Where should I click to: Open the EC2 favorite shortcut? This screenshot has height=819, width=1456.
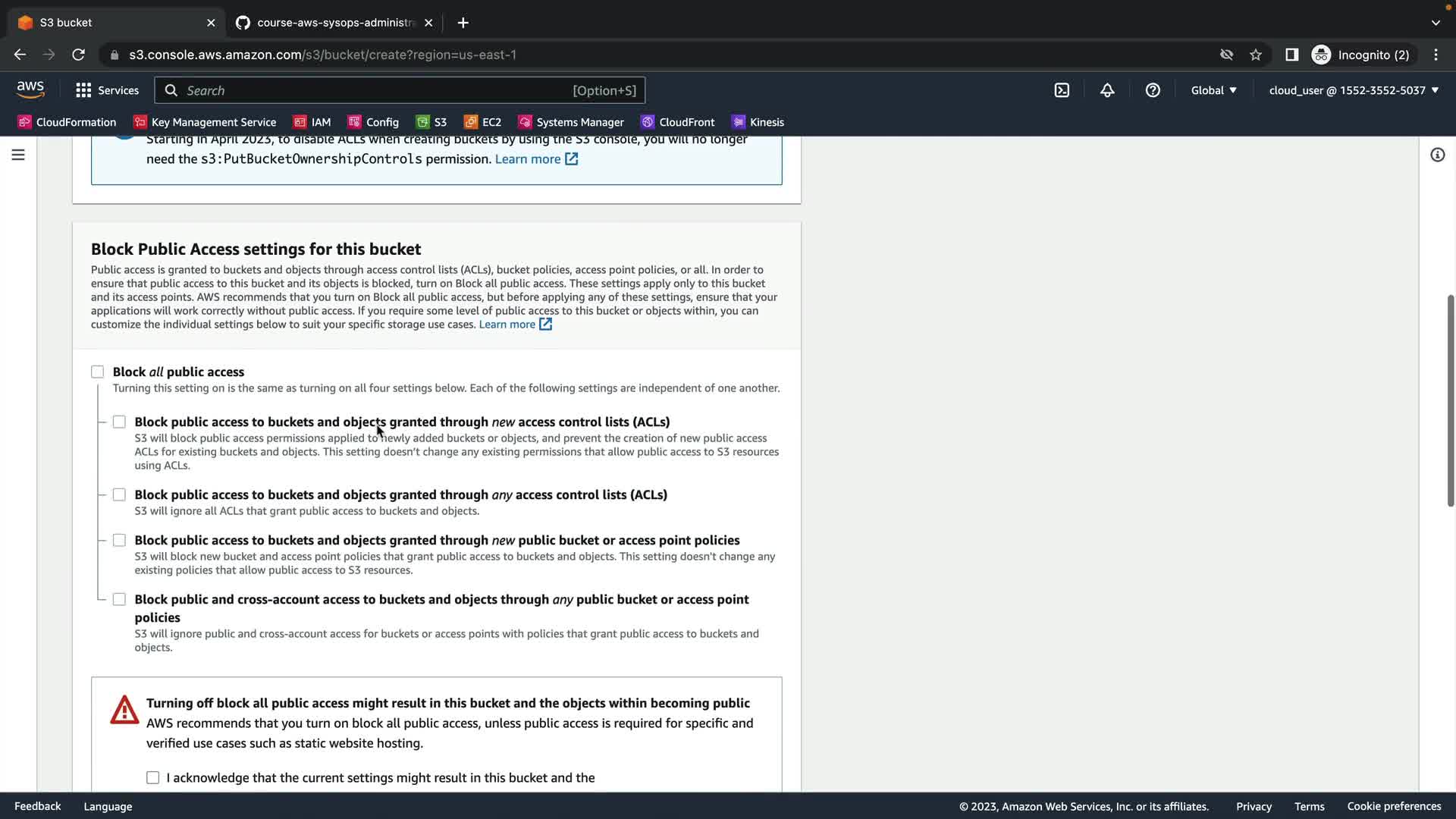tap(482, 122)
